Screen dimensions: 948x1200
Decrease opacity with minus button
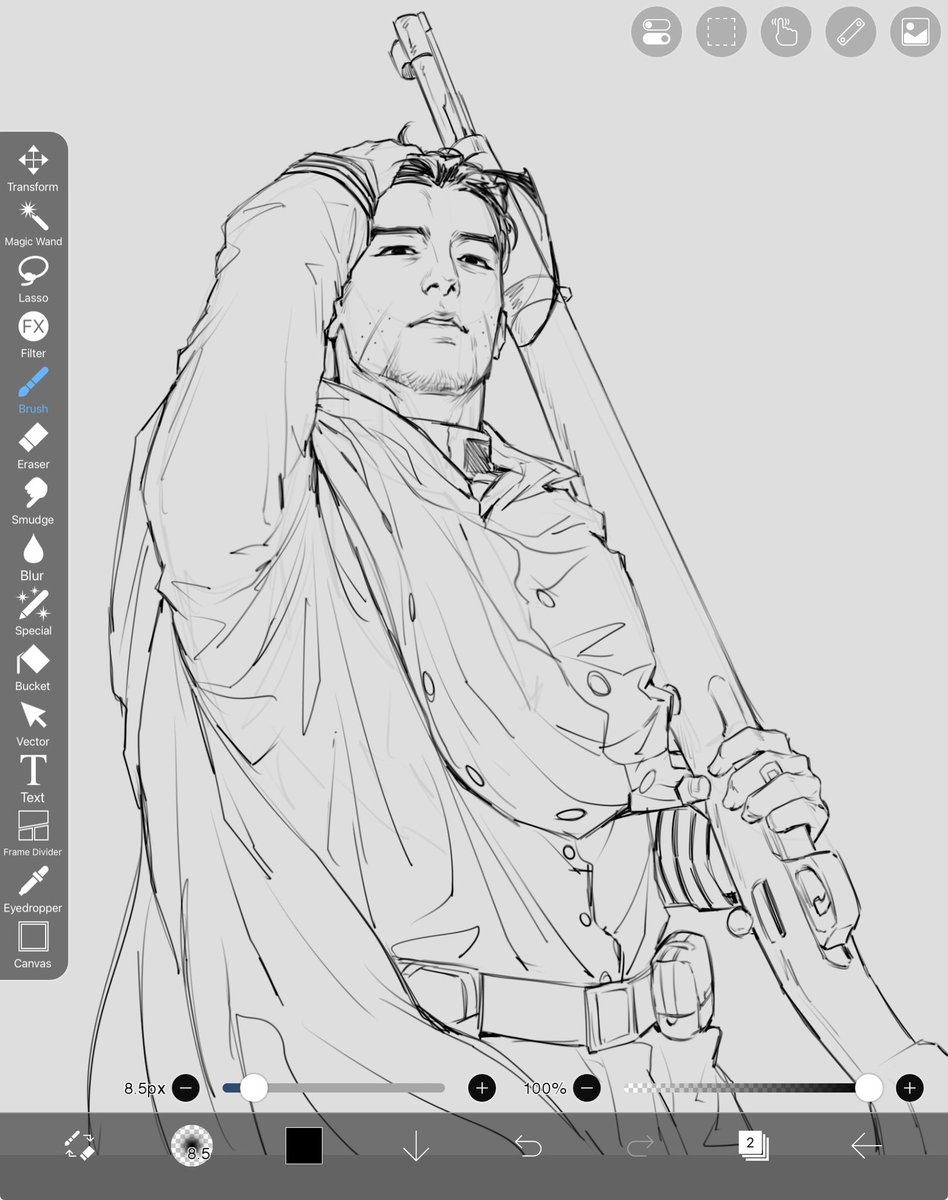pos(587,1088)
